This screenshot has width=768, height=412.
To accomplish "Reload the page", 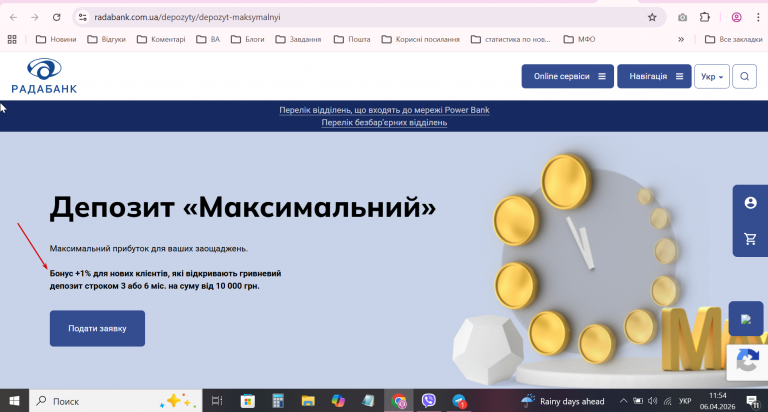I will point(56,17).
